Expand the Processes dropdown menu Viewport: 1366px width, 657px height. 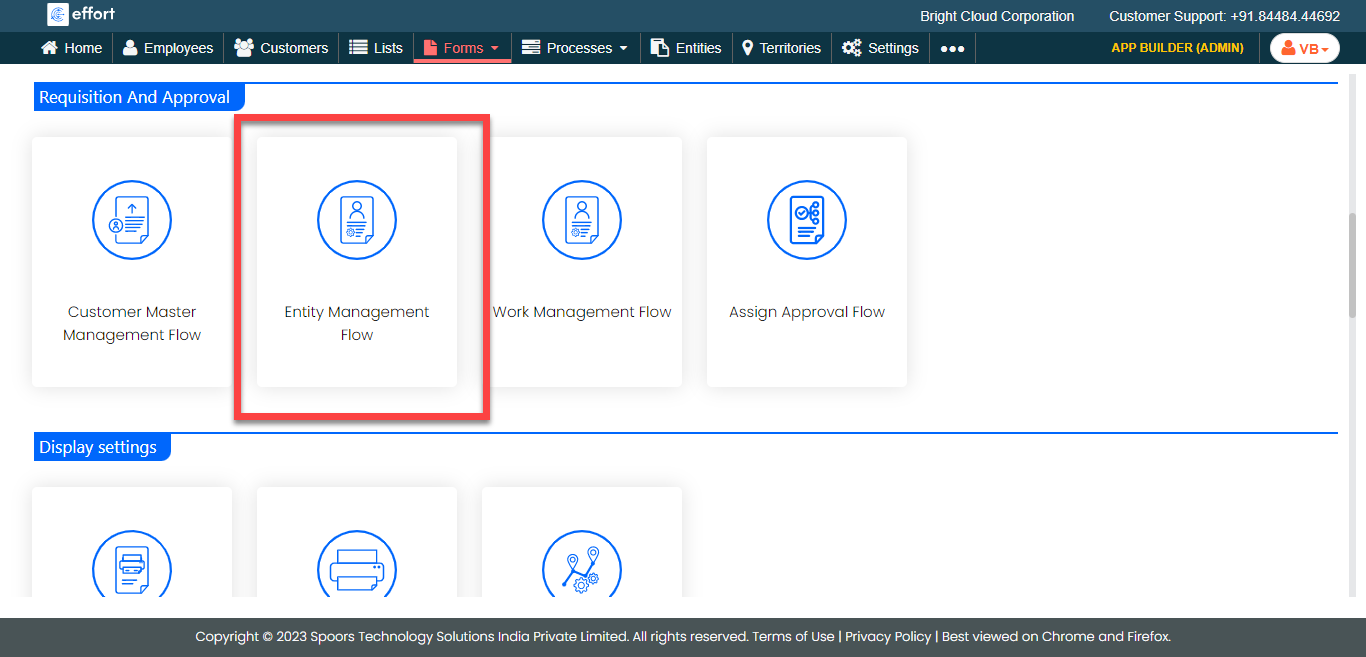click(x=576, y=48)
